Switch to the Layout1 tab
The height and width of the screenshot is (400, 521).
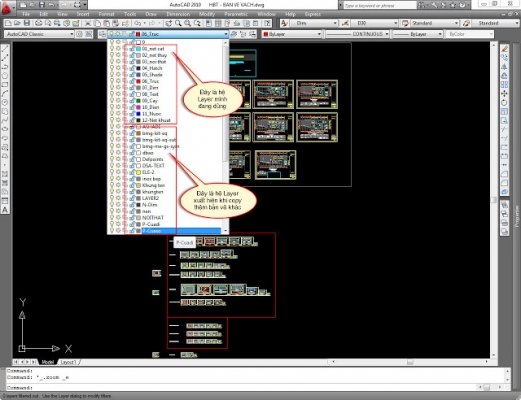coord(69,362)
